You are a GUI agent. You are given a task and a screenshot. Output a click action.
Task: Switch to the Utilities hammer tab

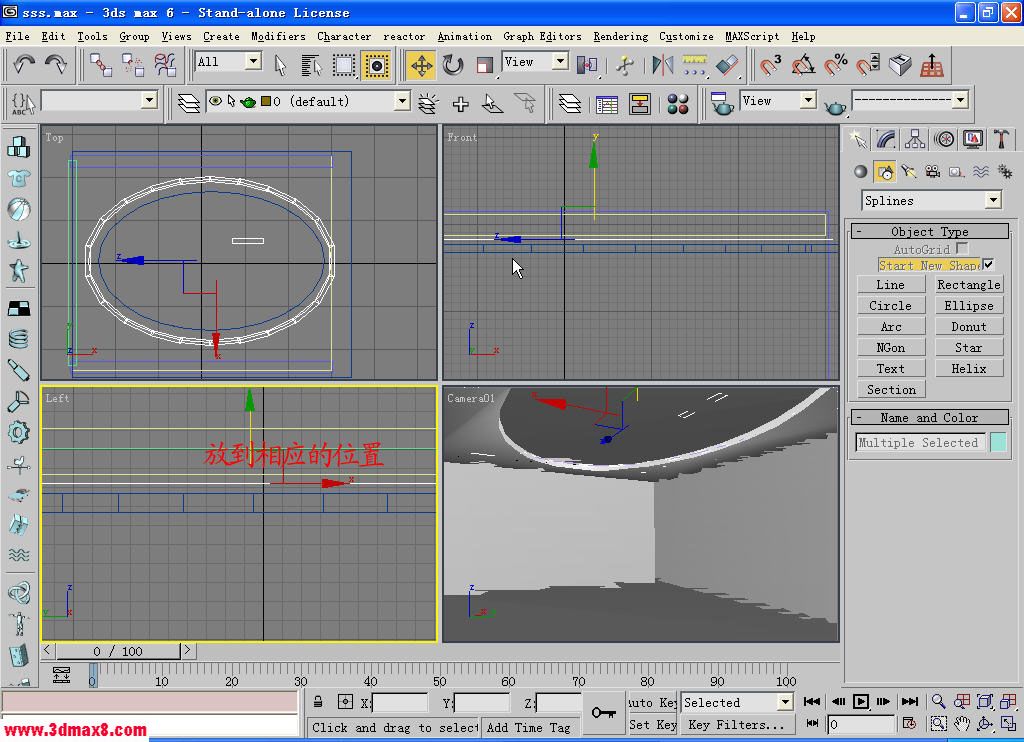click(x=1002, y=138)
